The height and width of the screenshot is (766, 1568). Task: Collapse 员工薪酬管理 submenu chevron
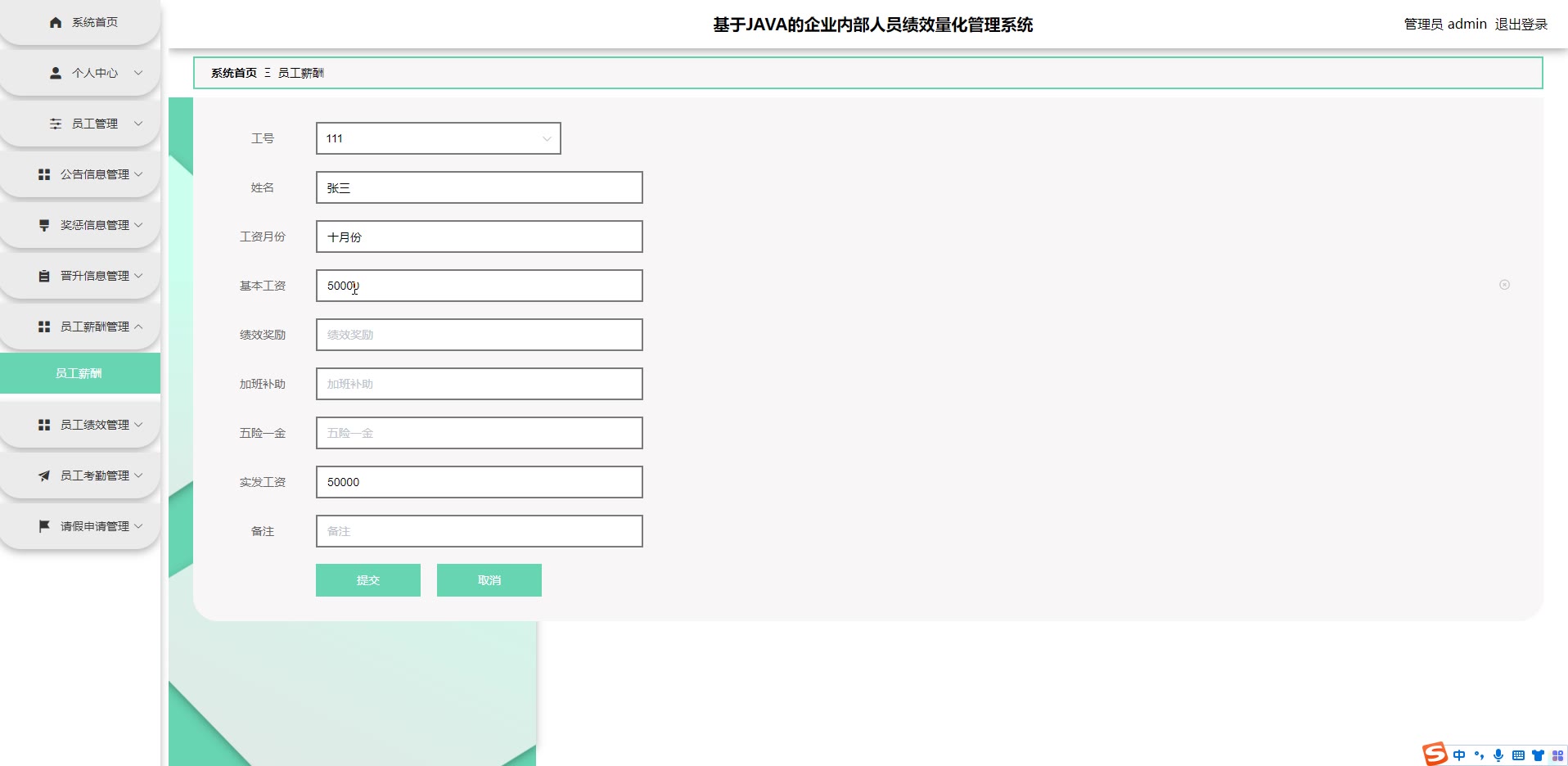138,327
